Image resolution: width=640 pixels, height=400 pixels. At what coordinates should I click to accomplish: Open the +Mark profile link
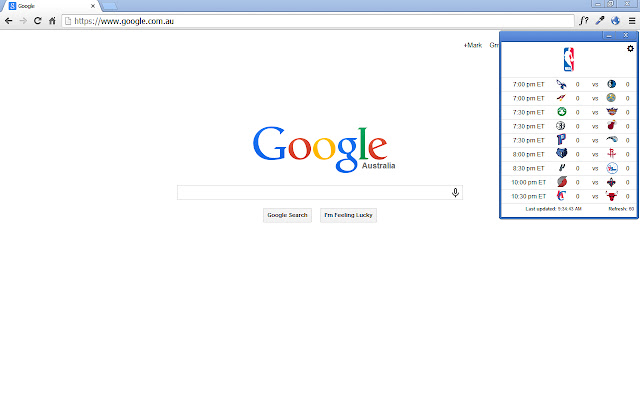(x=473, y=45)
